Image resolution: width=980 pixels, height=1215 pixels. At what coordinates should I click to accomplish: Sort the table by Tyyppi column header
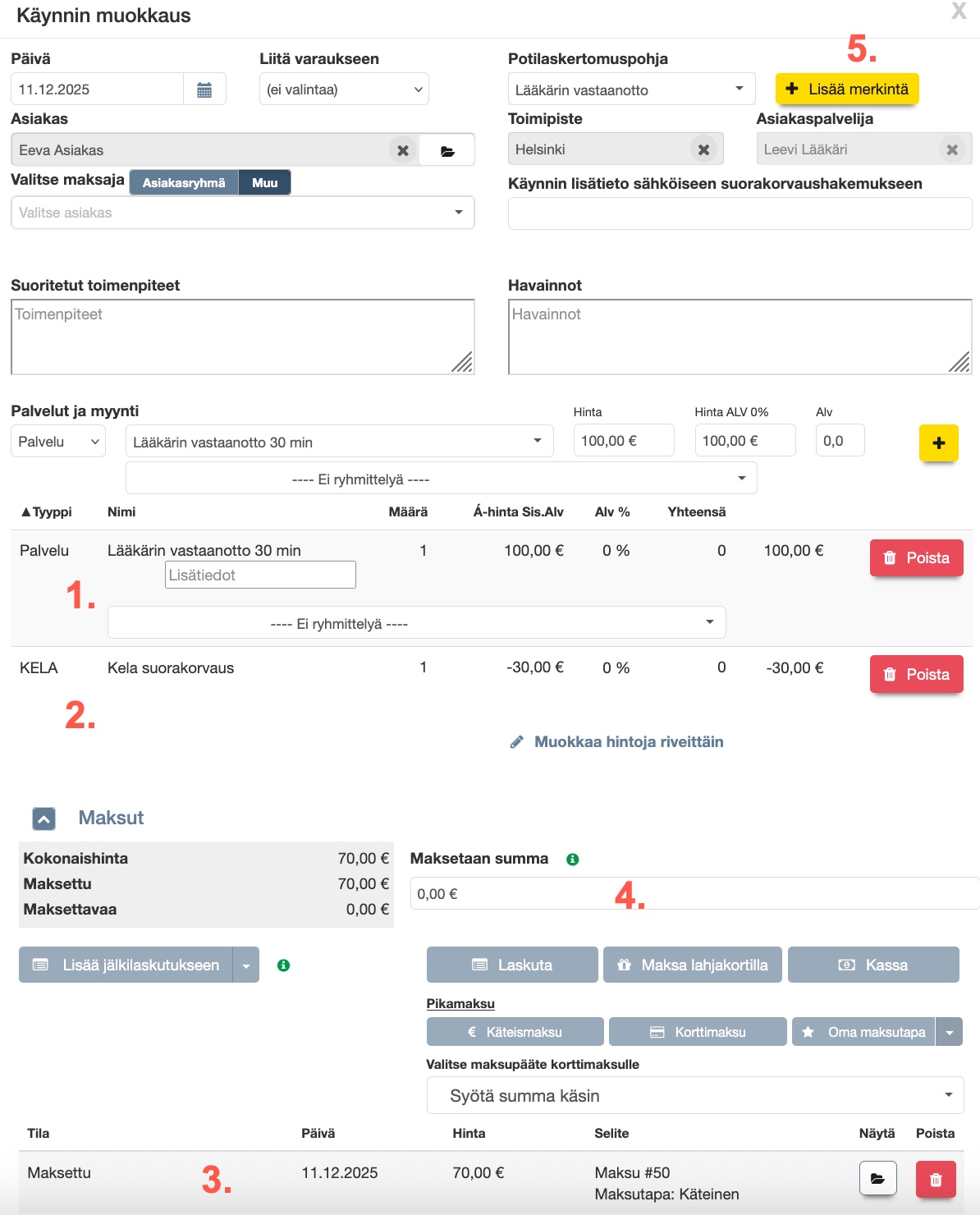[48, 512]
